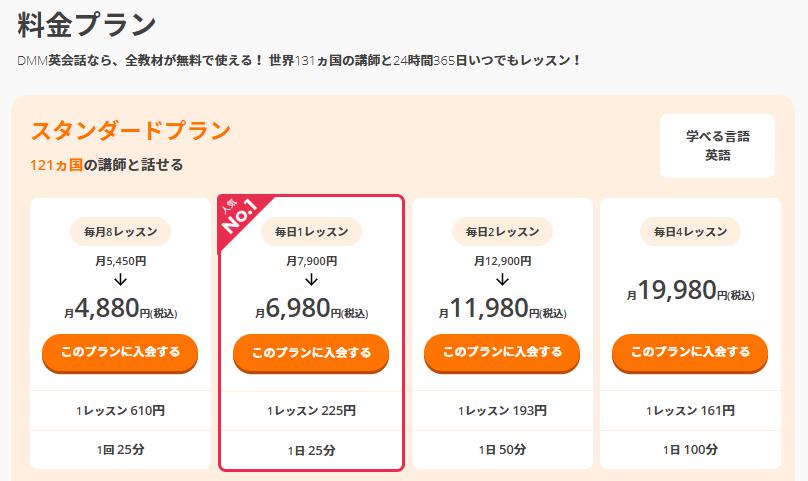
Task: Click the red No.1 popularity ribbon
Action: (240, 220)
